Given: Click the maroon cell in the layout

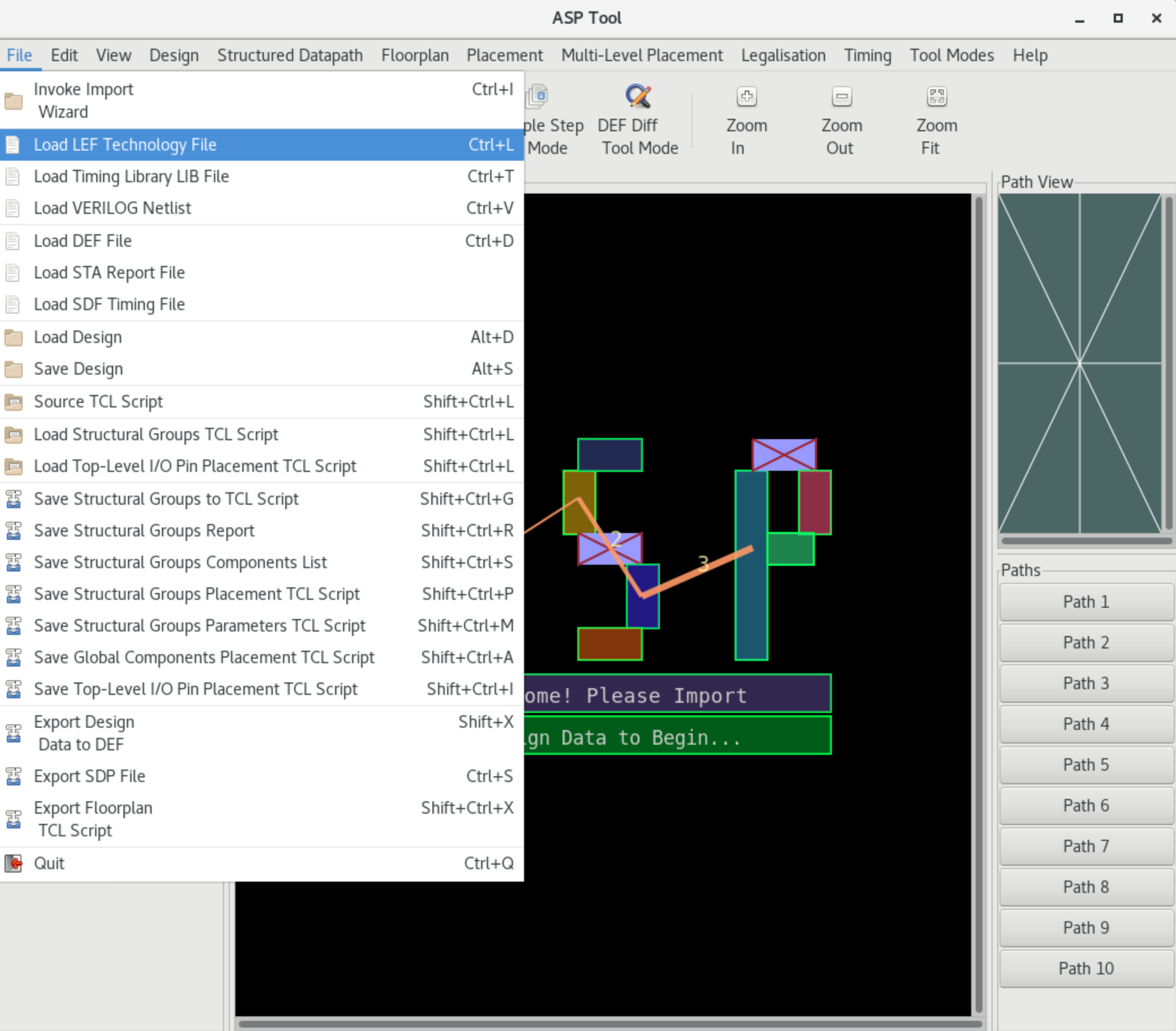Looking at the screenshot, I should click(815, 502).
